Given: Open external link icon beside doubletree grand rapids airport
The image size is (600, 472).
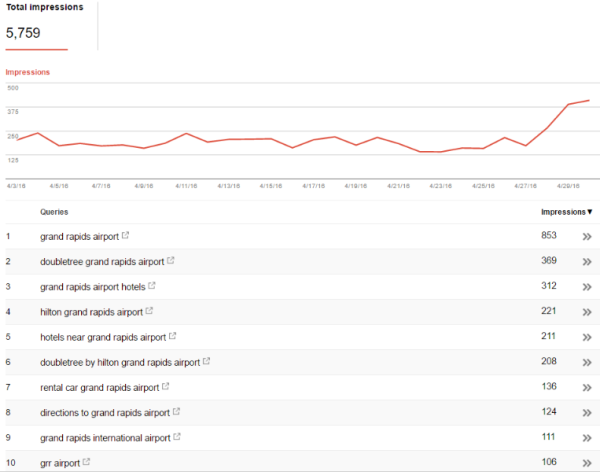Looking at the screenshot, I should point(171,262).
